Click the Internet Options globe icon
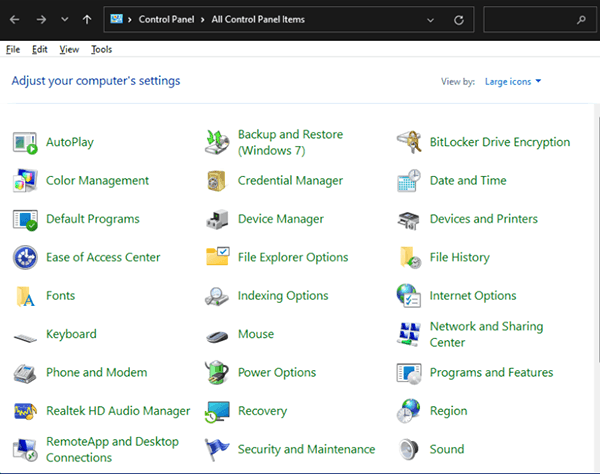This screenshot has width=600, height=474. click(408, 296)
